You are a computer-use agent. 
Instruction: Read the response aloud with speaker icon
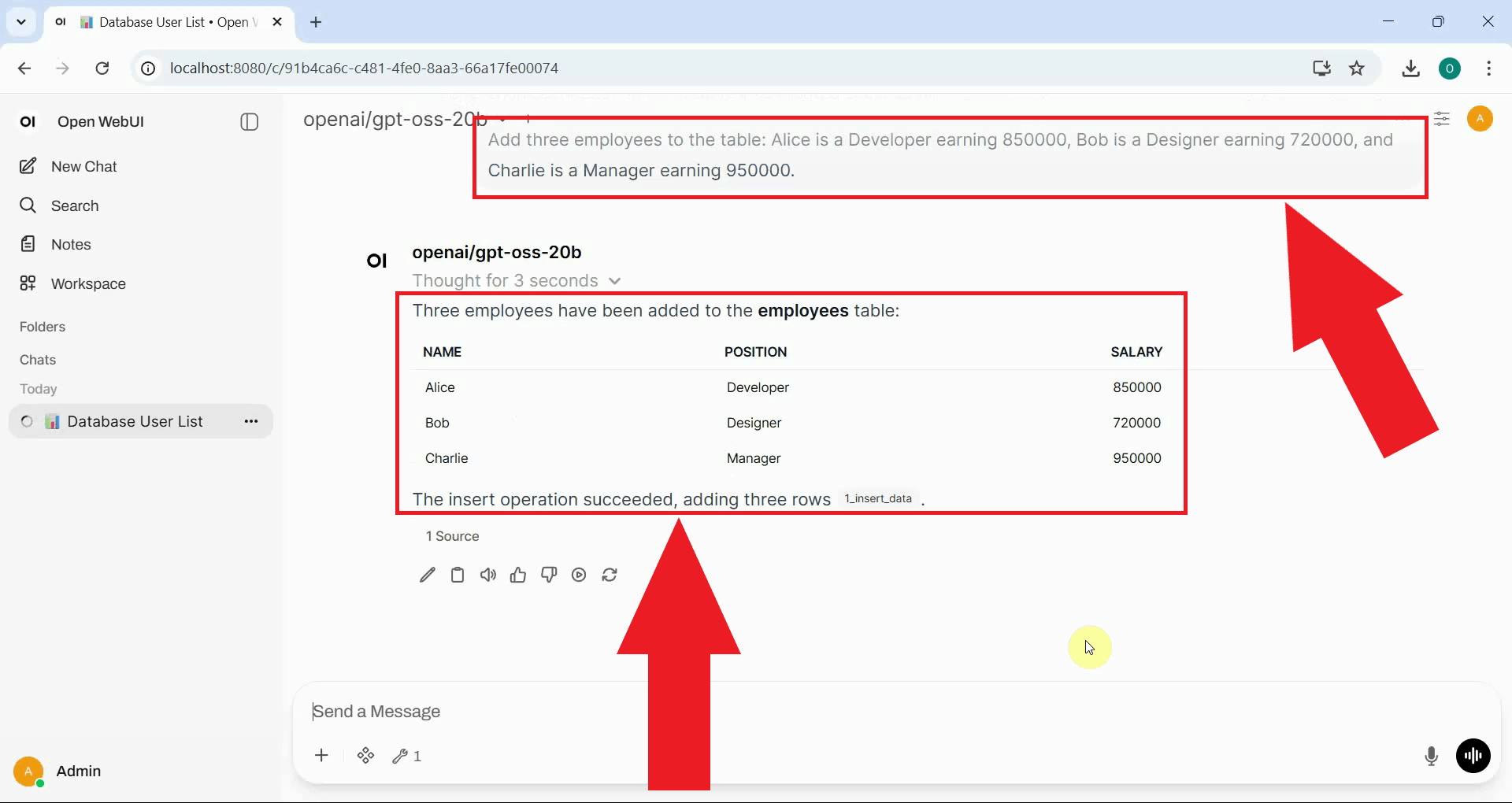pos(488,575)
